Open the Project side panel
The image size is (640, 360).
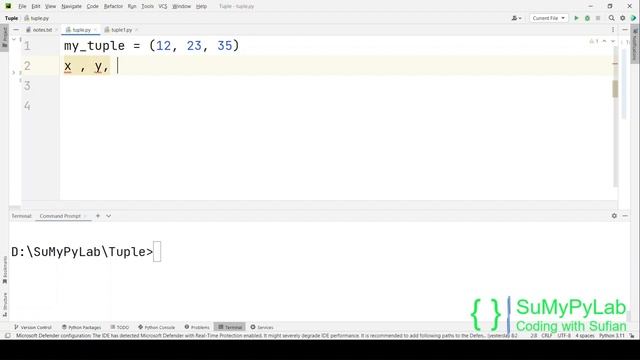point(4,37)
